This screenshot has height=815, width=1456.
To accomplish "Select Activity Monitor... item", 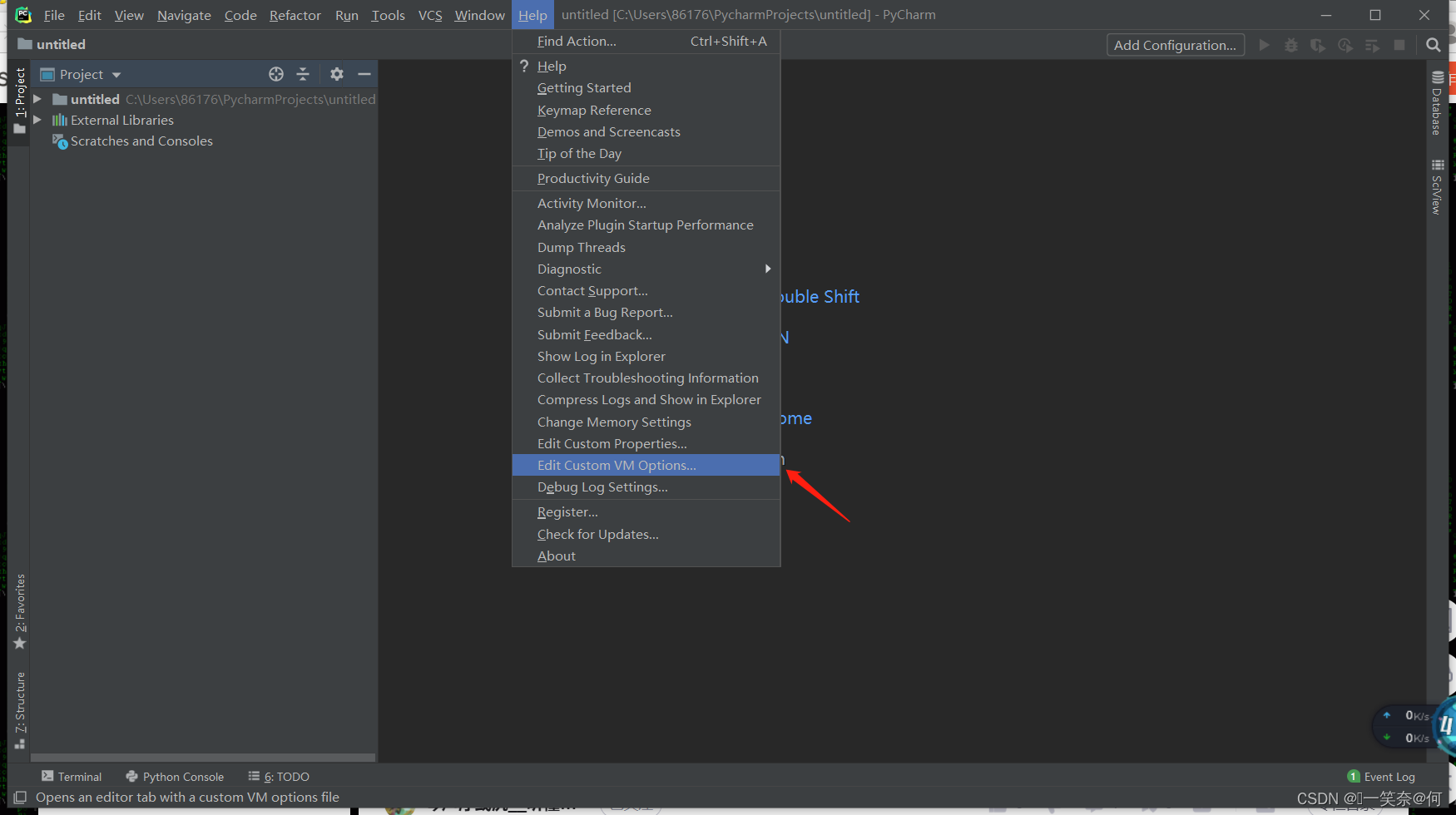I will 646,203.
